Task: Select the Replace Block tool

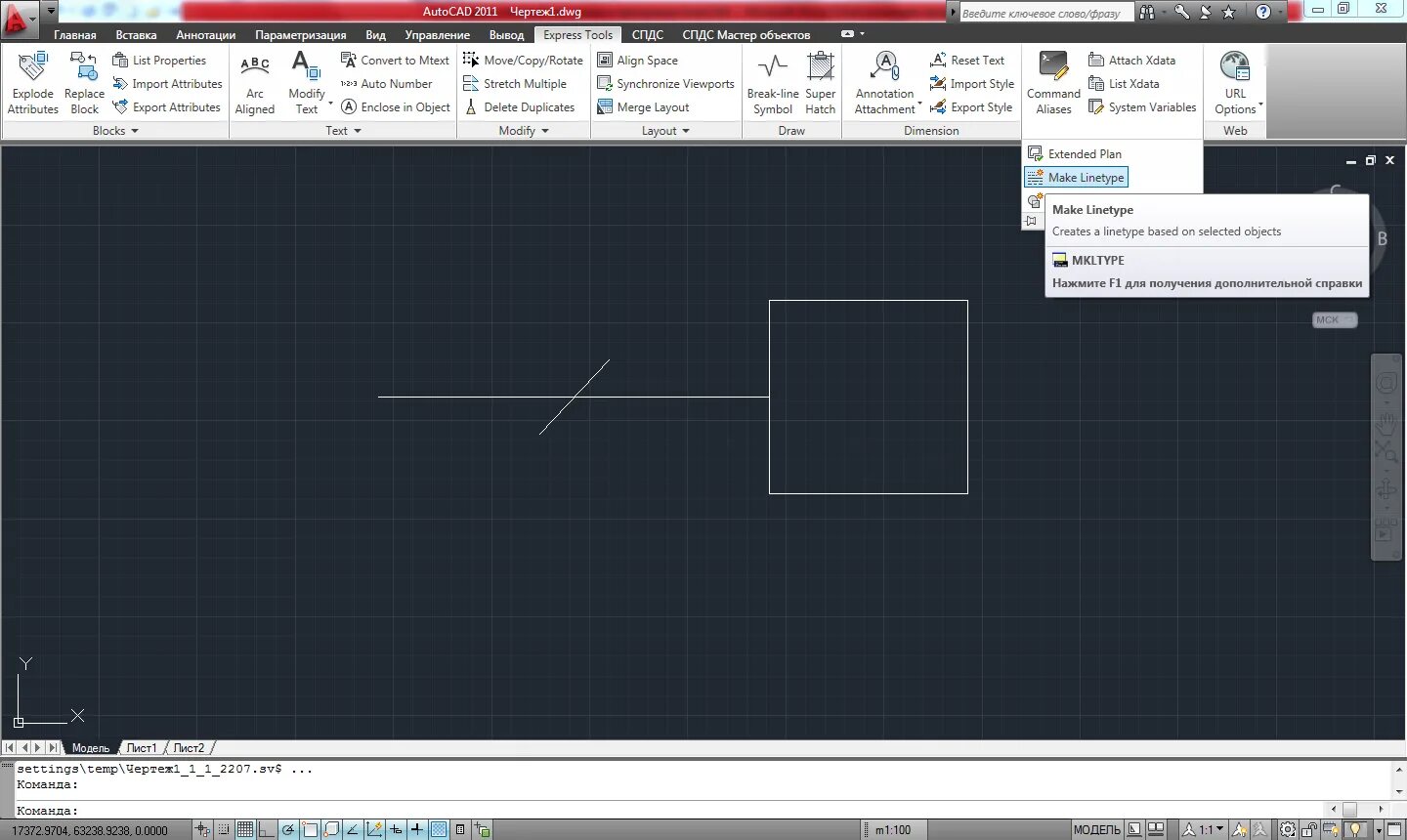Action: tap(84, 82)
